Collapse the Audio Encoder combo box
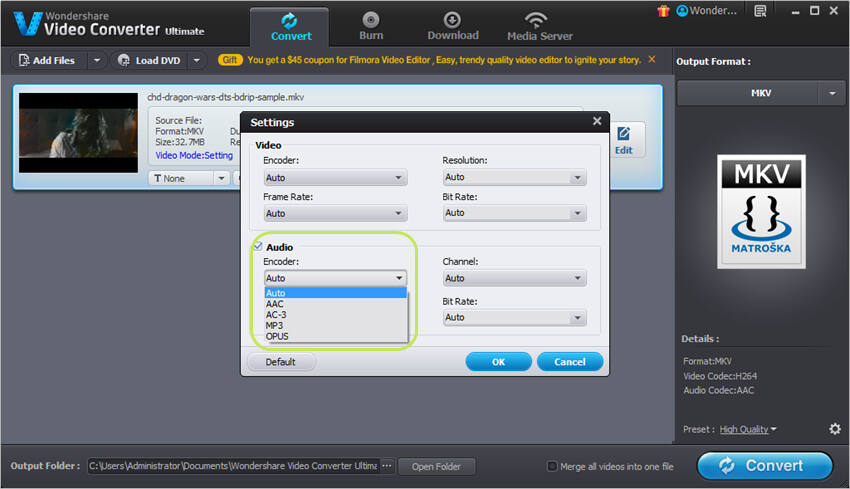Image resolution: width=850 pixels, height=489 pixels. (336, 278)
